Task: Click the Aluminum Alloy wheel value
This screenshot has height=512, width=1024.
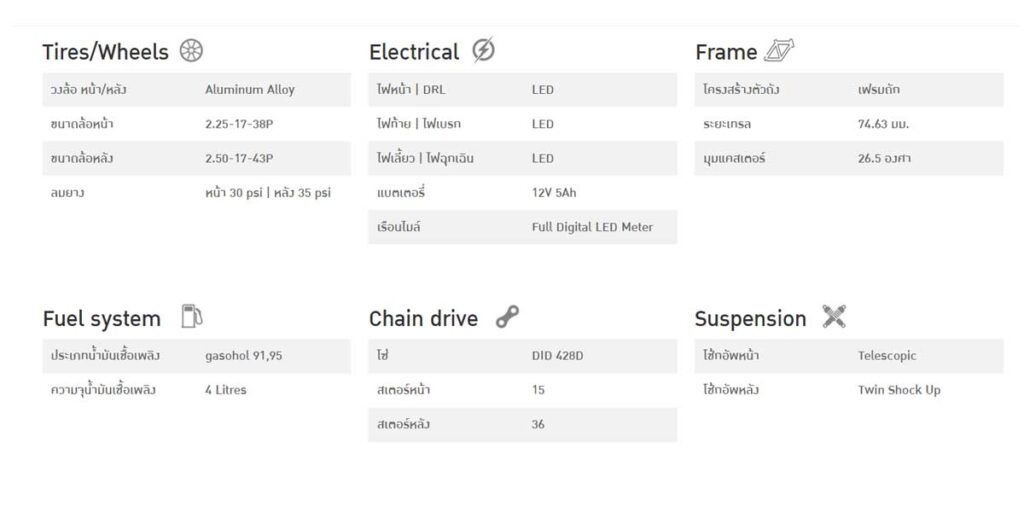Action: (249, 89)
